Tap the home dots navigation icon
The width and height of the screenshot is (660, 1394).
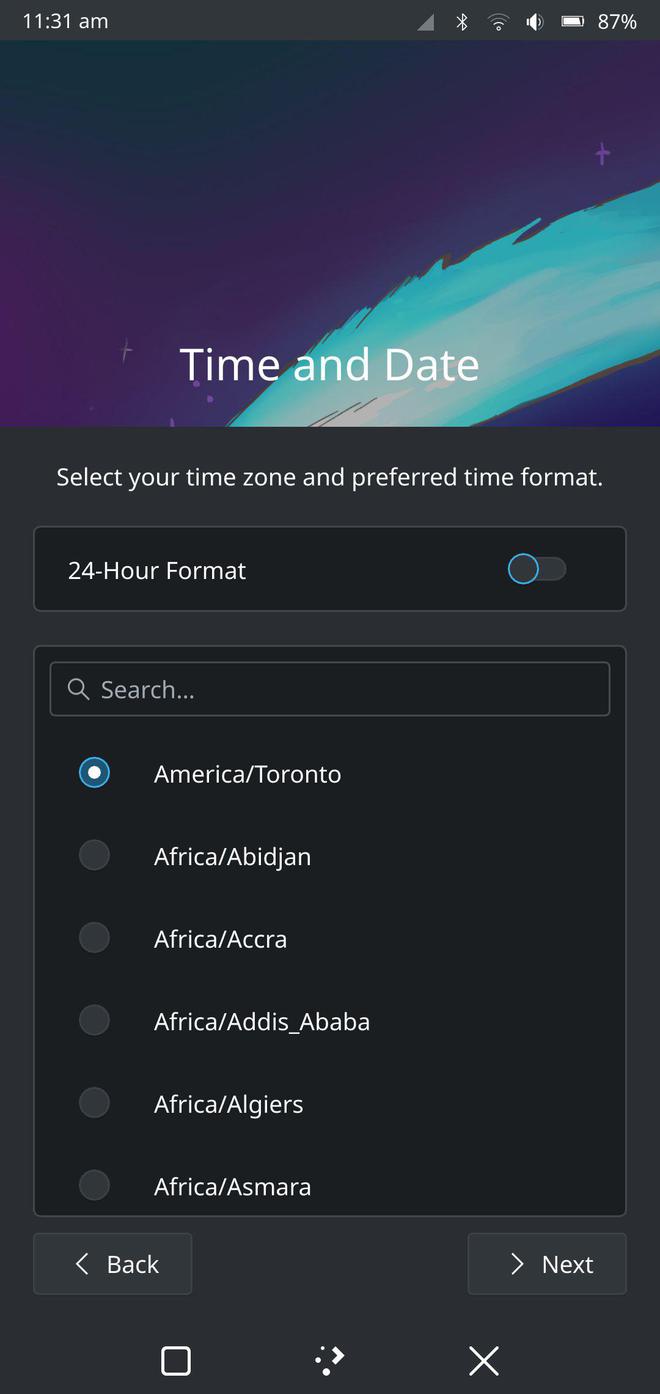pyautogui.click(x=329, y=1359)
